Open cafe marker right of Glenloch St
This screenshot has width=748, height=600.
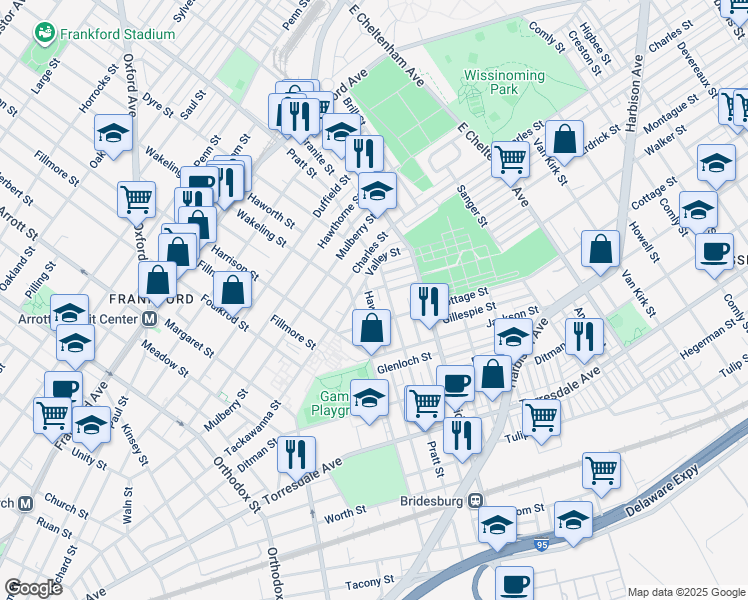456,384
